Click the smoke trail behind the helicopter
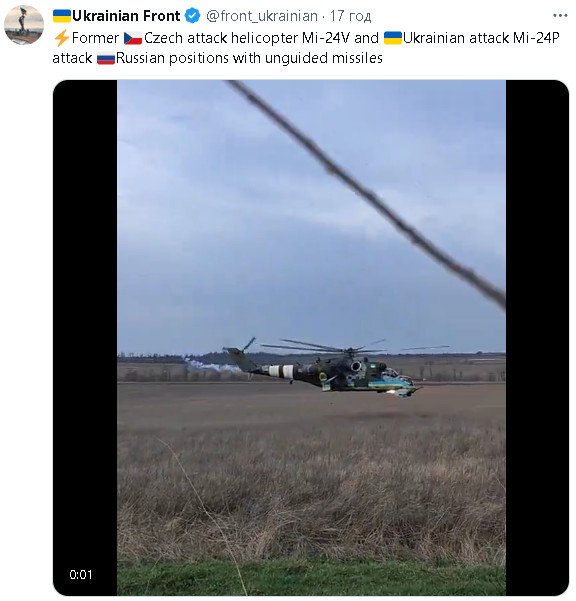The height and width of the screenshot is (601, 576). coord(212,365)
